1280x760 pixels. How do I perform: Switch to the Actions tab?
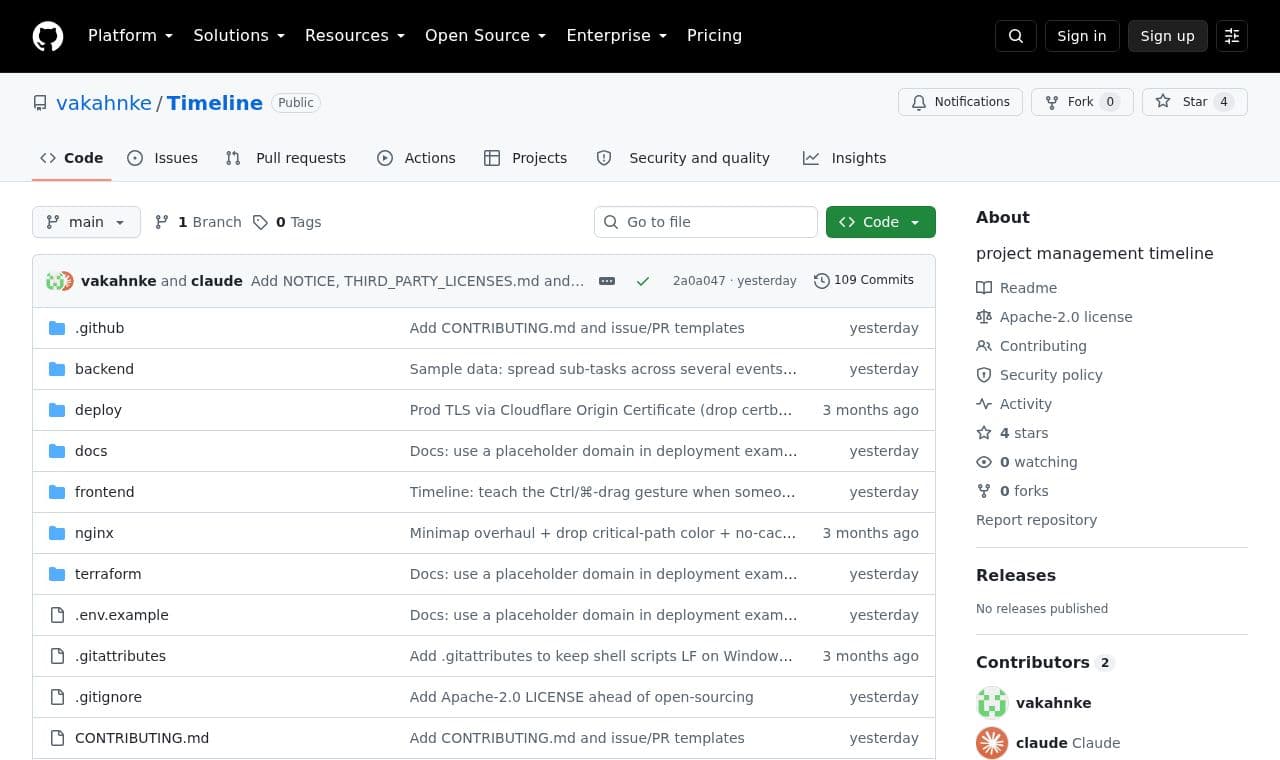tap(416, 158)
